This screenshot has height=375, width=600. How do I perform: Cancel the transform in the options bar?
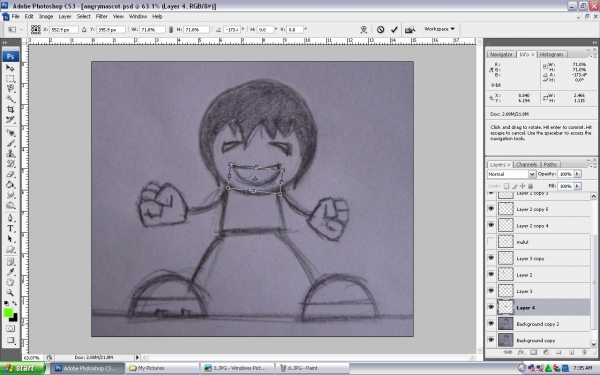click(380, 29)
